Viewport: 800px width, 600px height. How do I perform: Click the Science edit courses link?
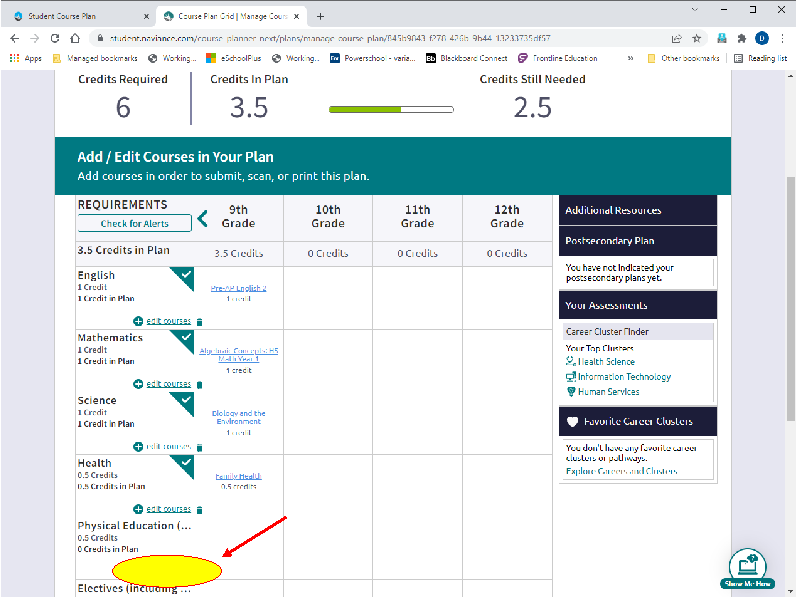[168, 446]
